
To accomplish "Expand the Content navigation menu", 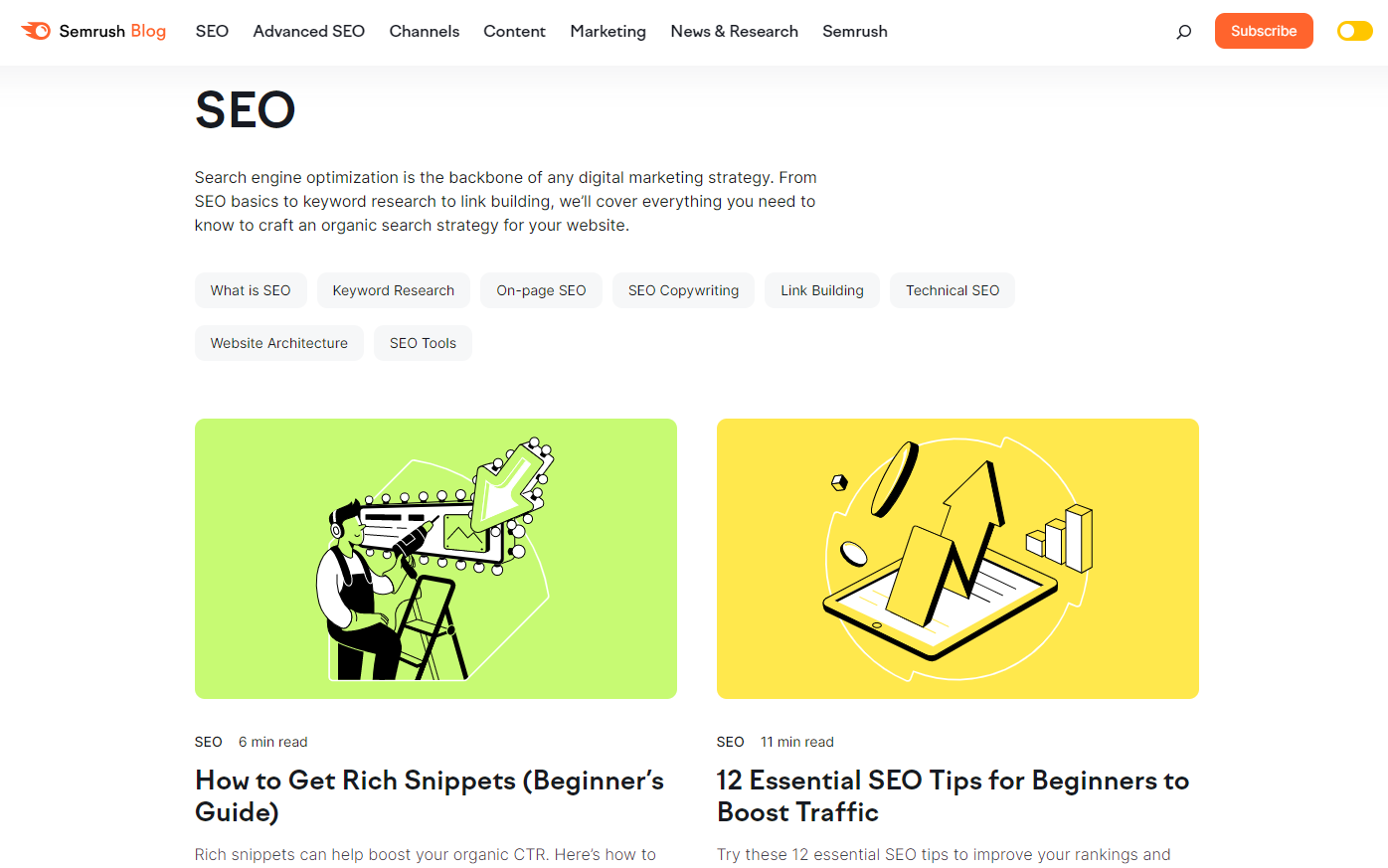I will pos(514,31).
